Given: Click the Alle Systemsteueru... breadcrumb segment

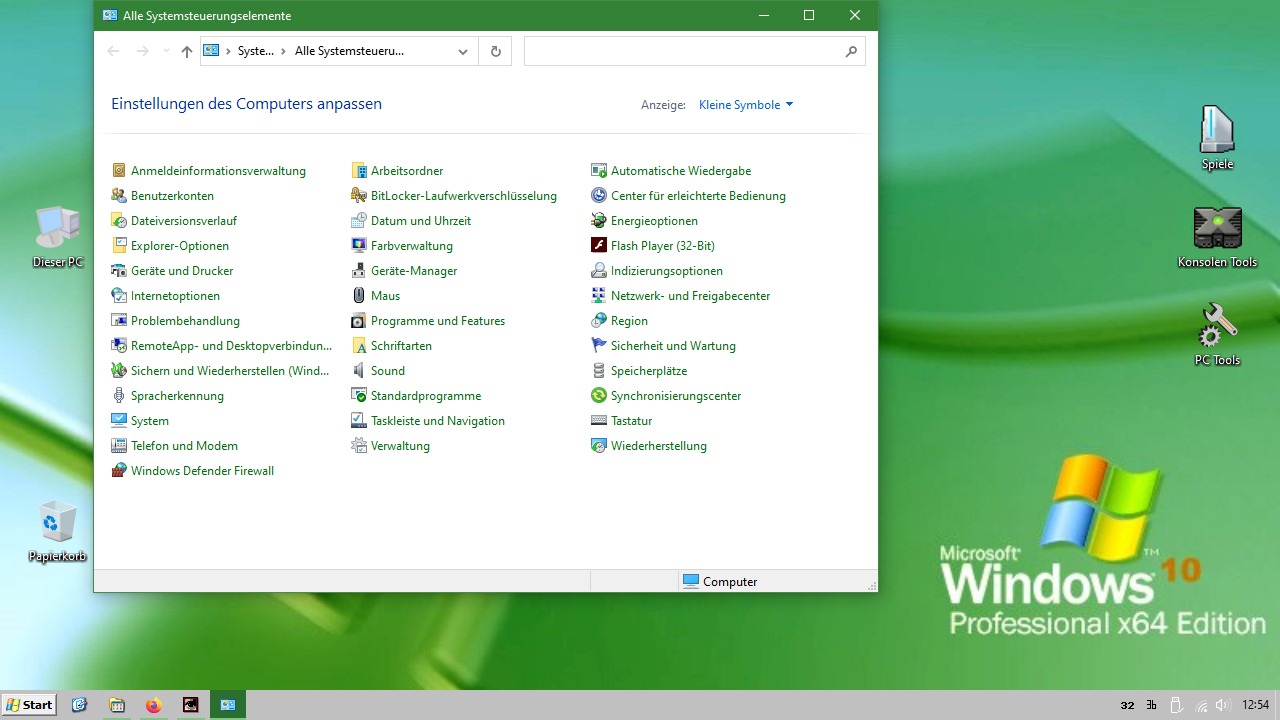Looking at the screenshot, I should tap(349, 52).
